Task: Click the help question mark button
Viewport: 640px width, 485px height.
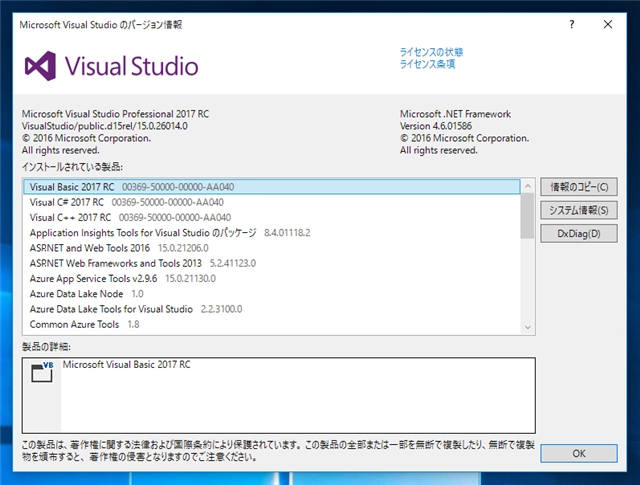Action: [572, 24]
